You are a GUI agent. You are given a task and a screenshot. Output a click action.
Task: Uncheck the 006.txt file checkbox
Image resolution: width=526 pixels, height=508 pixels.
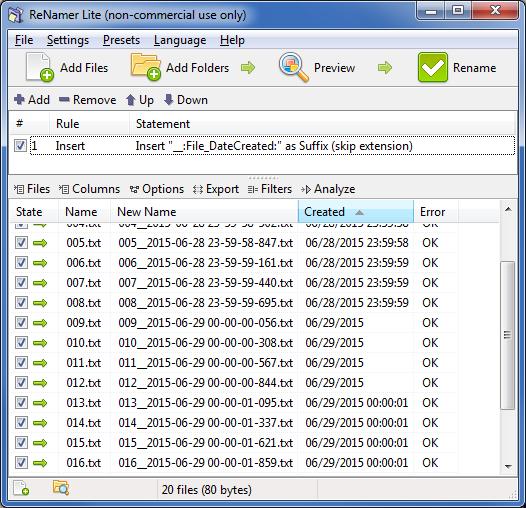click(21, 263)
